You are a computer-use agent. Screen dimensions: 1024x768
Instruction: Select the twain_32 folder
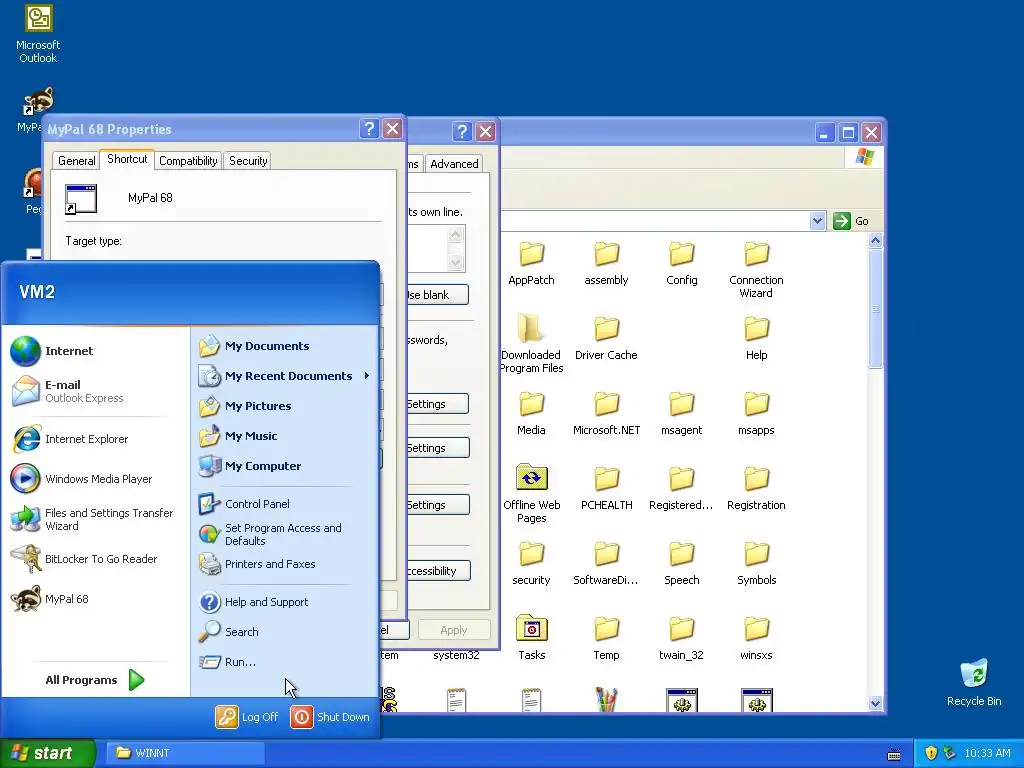click(681, 639)
